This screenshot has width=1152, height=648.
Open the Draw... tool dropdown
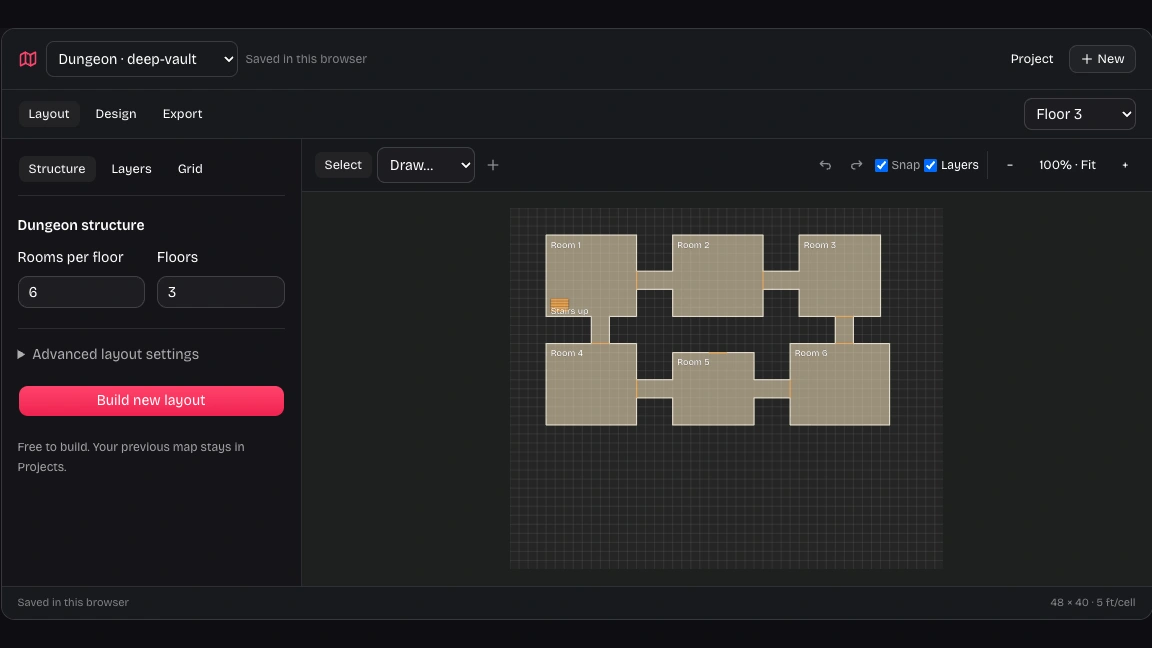[x=425, y=165]
